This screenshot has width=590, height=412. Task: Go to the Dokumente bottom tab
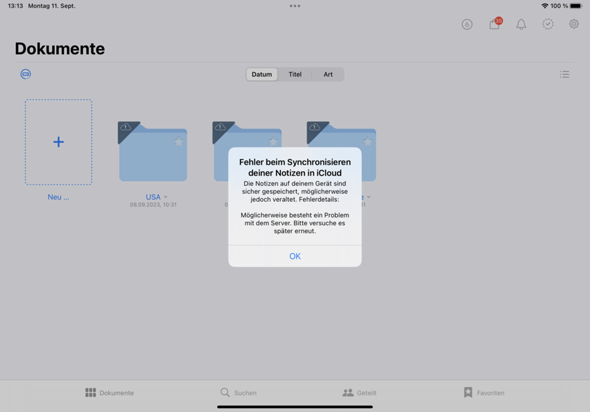(109, 393)
